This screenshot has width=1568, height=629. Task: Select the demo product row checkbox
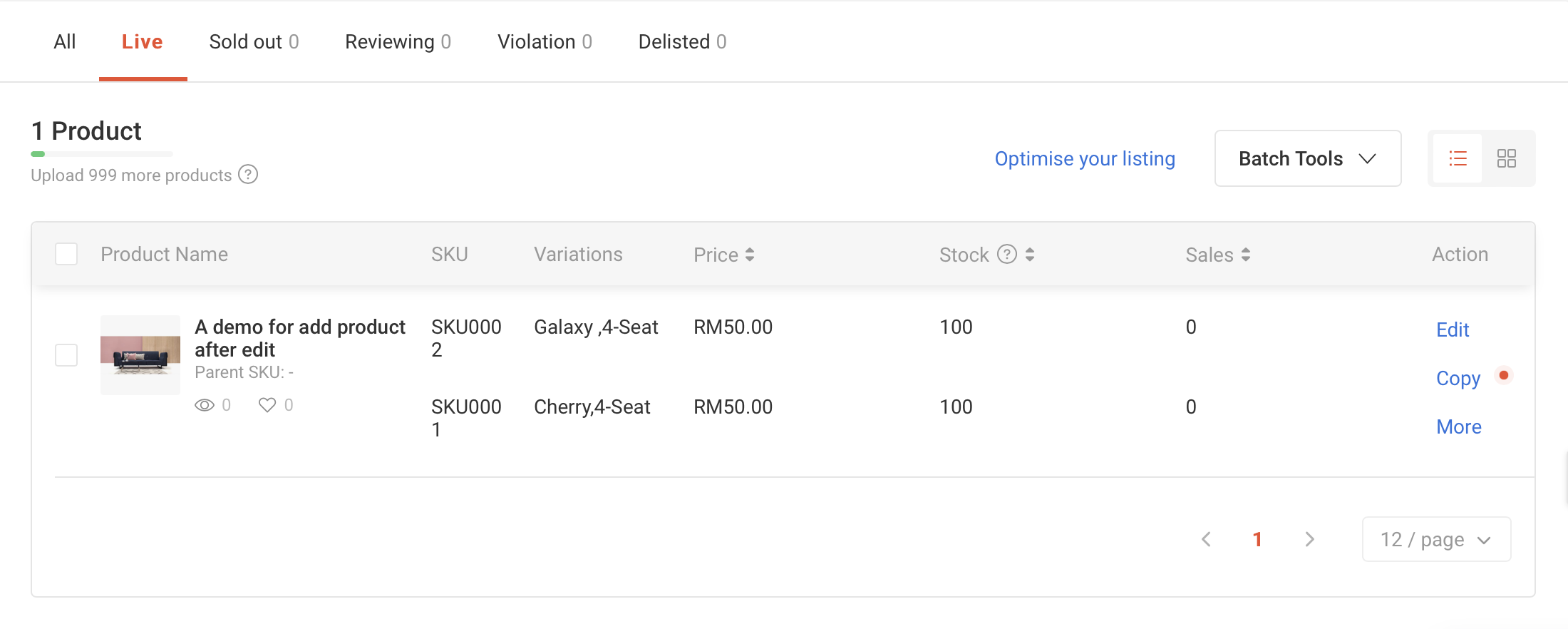[x=66, y=354]
